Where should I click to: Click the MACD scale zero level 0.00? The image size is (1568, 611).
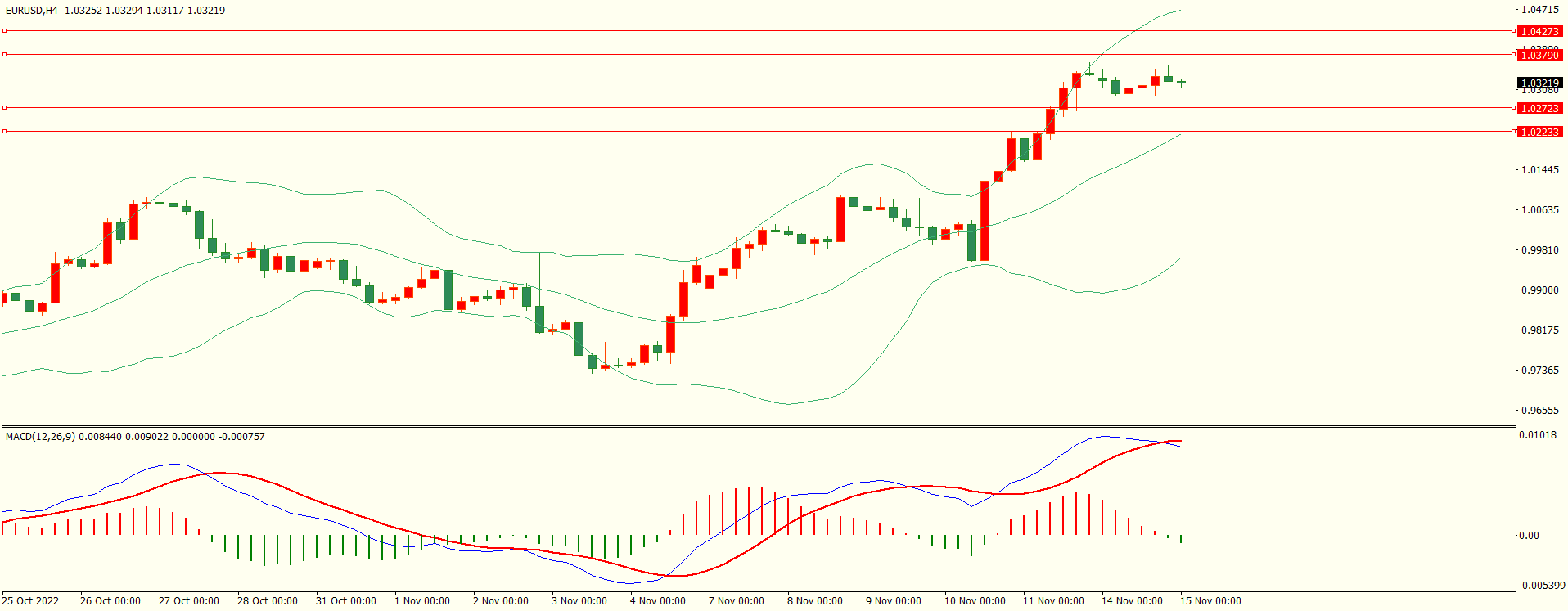click(x=1529, y=536)
